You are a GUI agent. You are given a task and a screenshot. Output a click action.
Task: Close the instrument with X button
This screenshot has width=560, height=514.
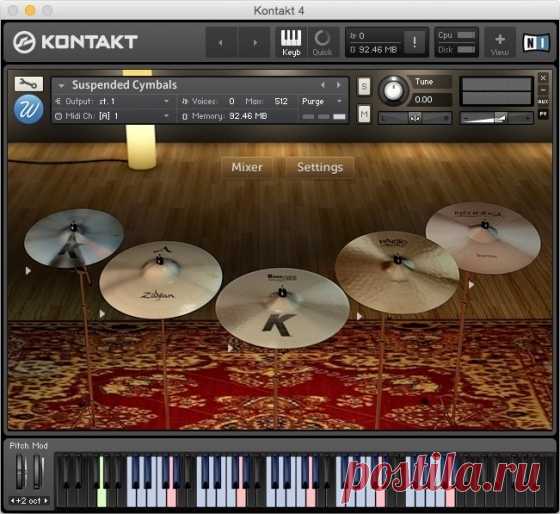(543, 78)
